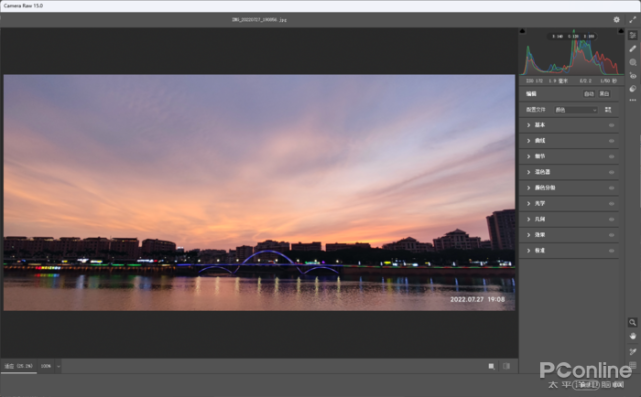Toggle 光学 panel eye icon
Image resolution: width=641 pixels, height=397 pixels.
tap(612, 204)
